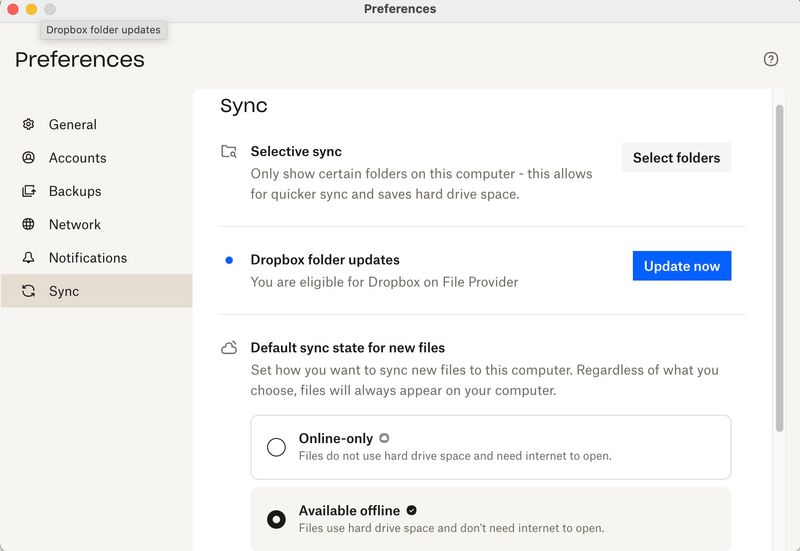Go to the Backups section
Screen dimensions: 800x551
tap(75, 191)
